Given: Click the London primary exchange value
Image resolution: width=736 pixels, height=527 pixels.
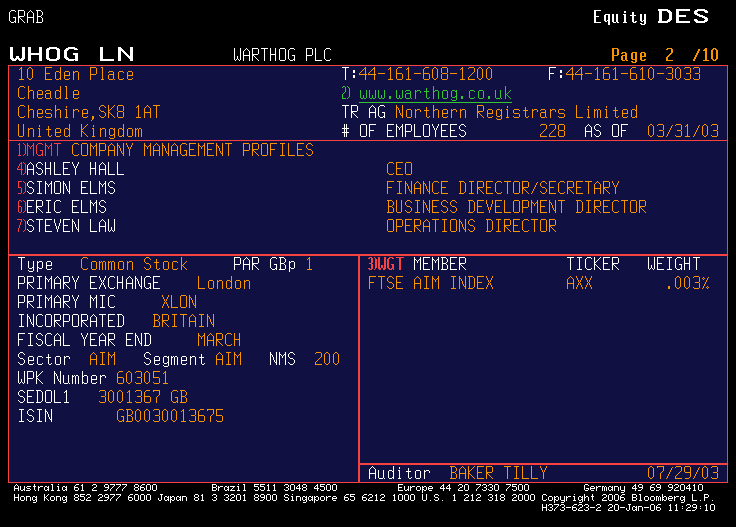Looking at the screenshot, I should (x=224, y=283).
